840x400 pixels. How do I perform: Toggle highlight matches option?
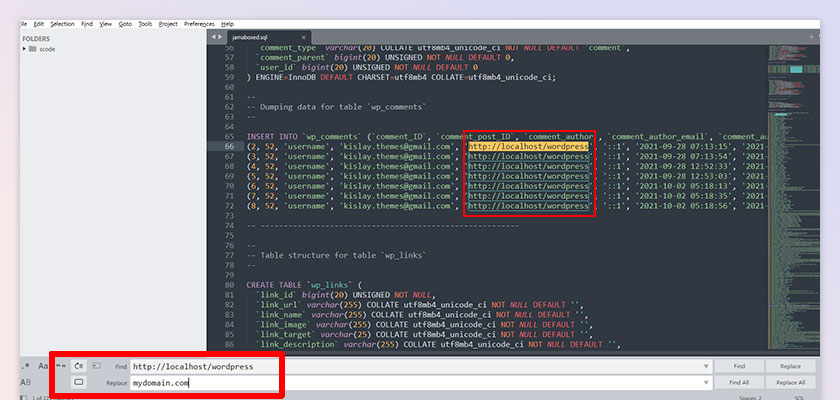tap(79, 382)
